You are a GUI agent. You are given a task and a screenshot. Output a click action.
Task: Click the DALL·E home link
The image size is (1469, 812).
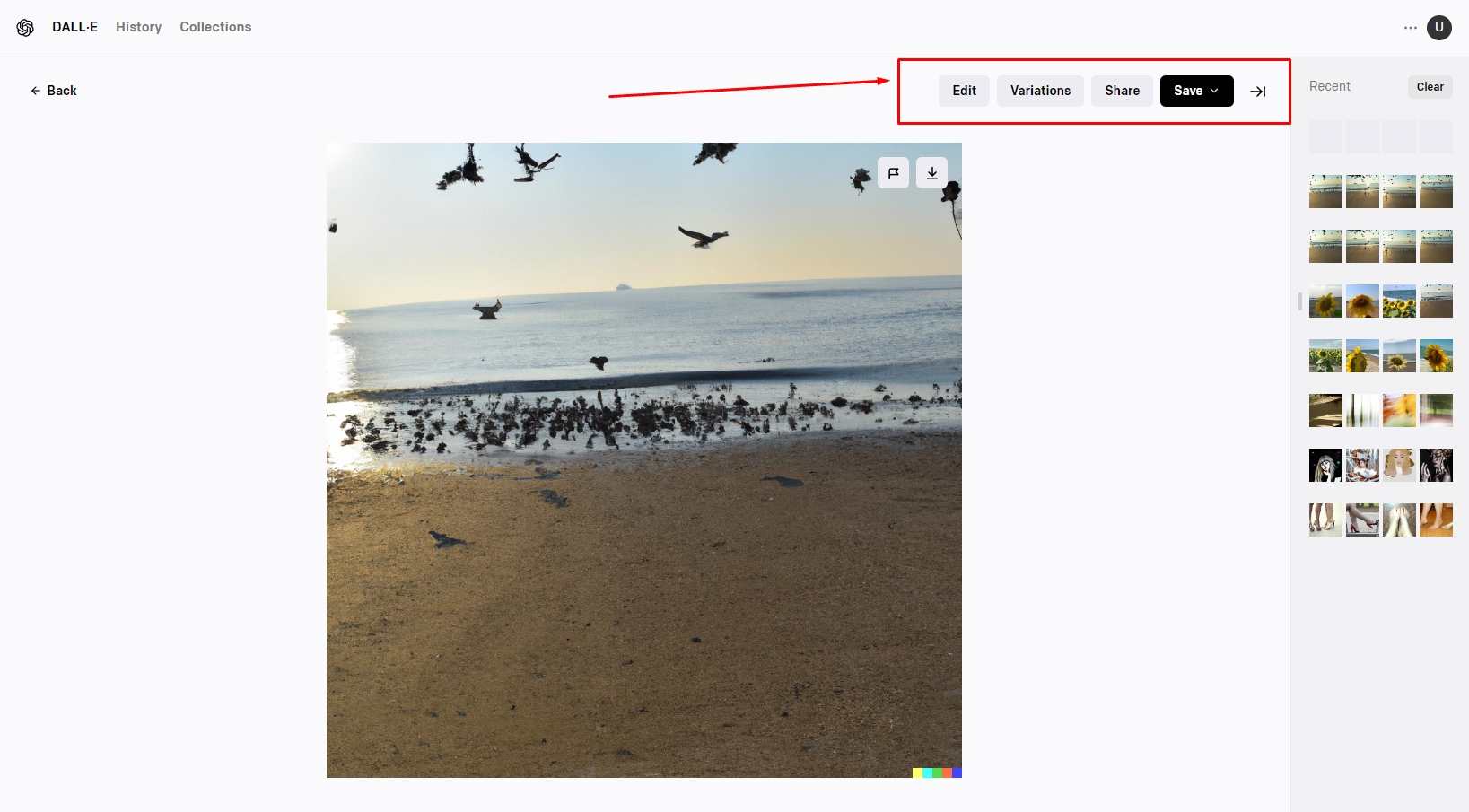click(x=74, y=27)
